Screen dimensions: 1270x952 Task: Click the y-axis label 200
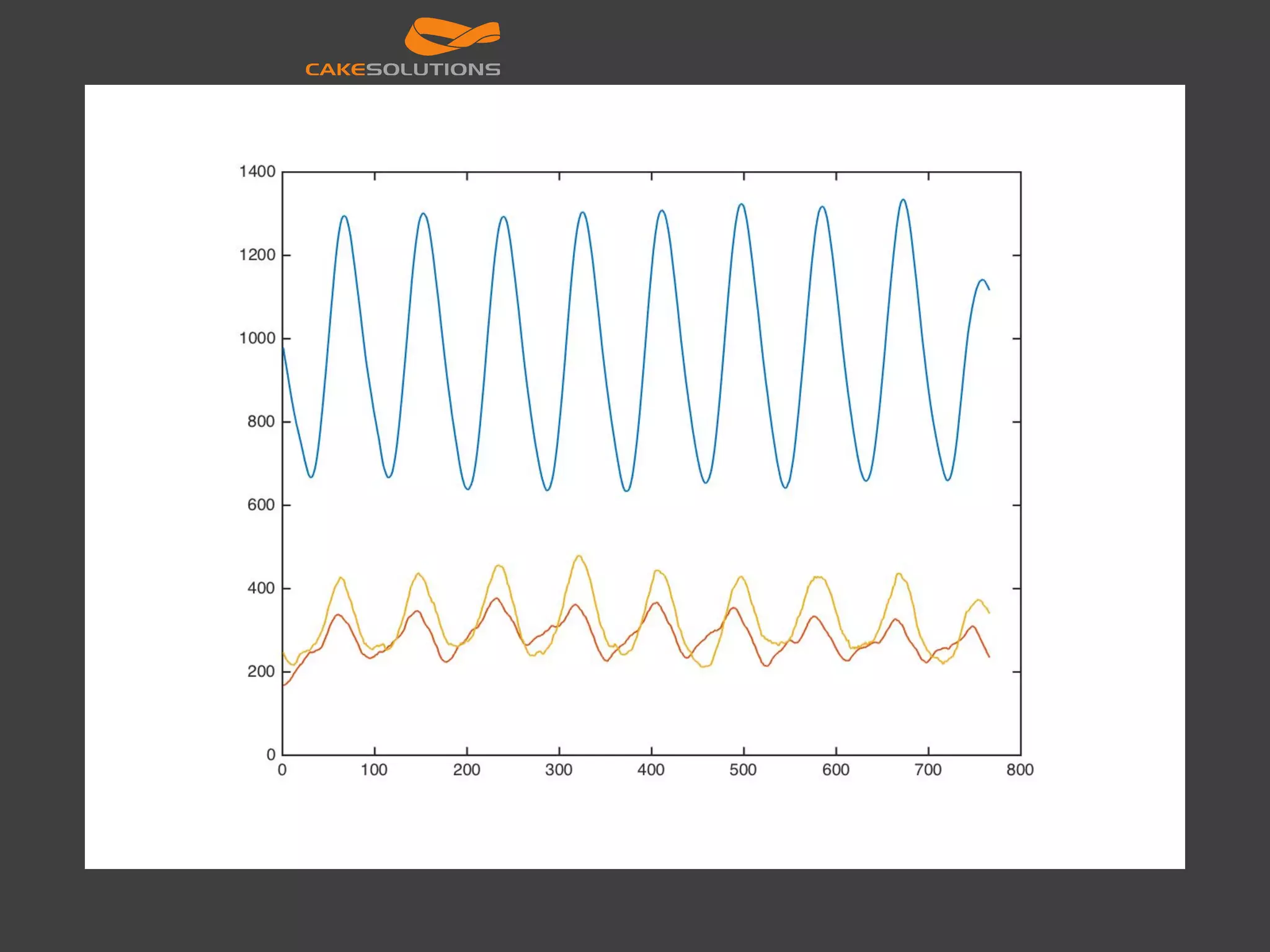260,672
